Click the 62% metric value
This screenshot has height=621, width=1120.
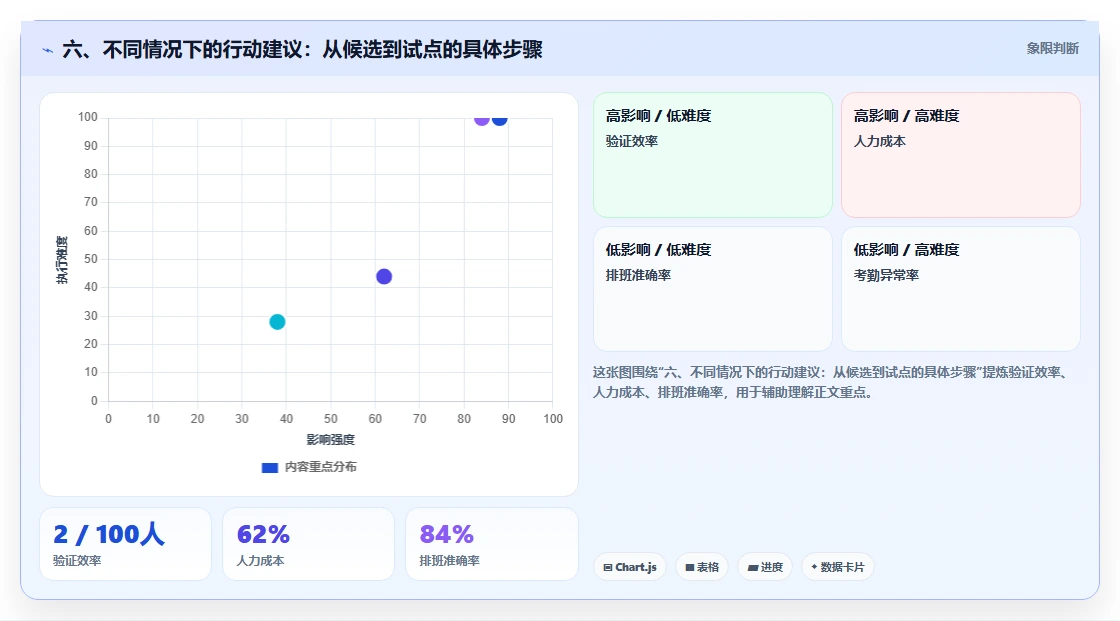click(x=263, y=534)
